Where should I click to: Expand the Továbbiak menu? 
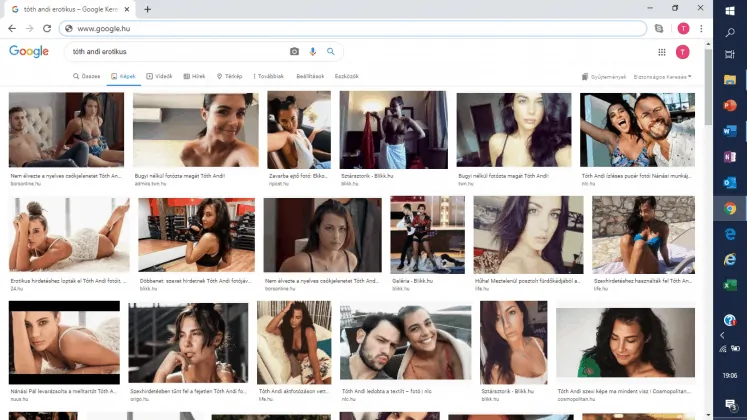pos(269,76)
